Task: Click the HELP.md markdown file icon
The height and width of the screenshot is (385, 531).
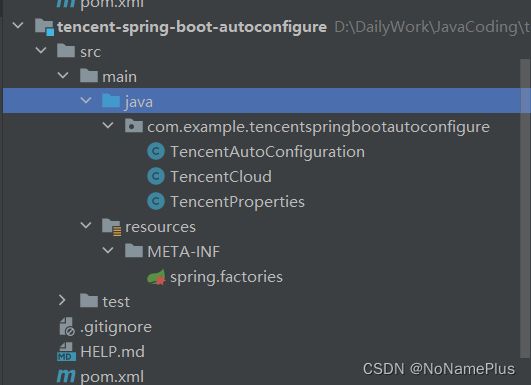Action: pyautogui.click(x=66, y=352)
